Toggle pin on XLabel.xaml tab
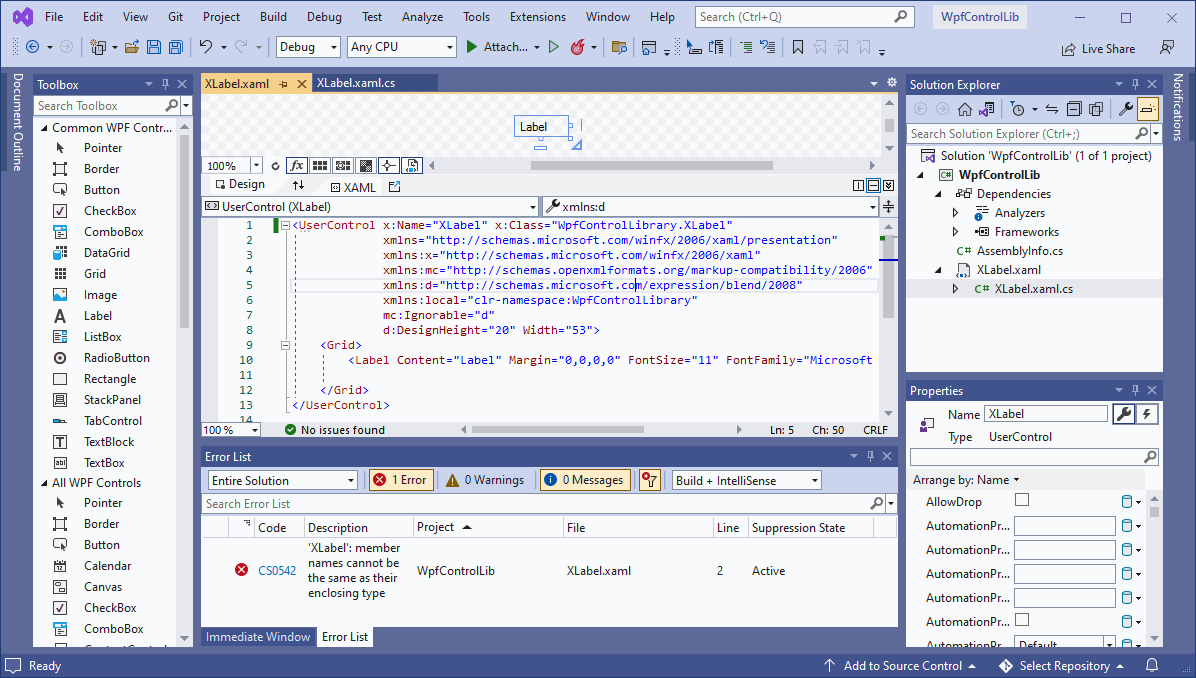The height and width of the screenshot is (678, 1196). pyautogui.click(x=283, y=84)
